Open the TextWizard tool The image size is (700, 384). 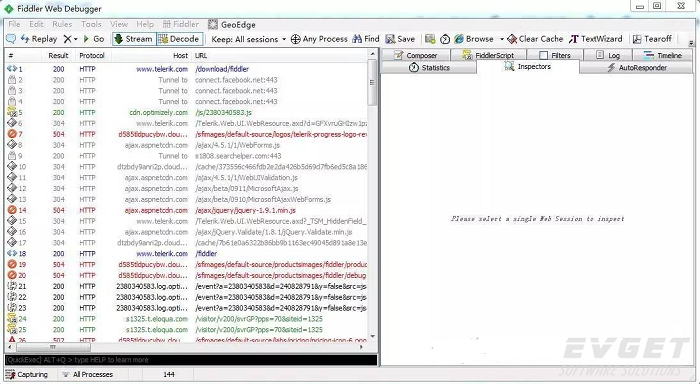point(596,39)
